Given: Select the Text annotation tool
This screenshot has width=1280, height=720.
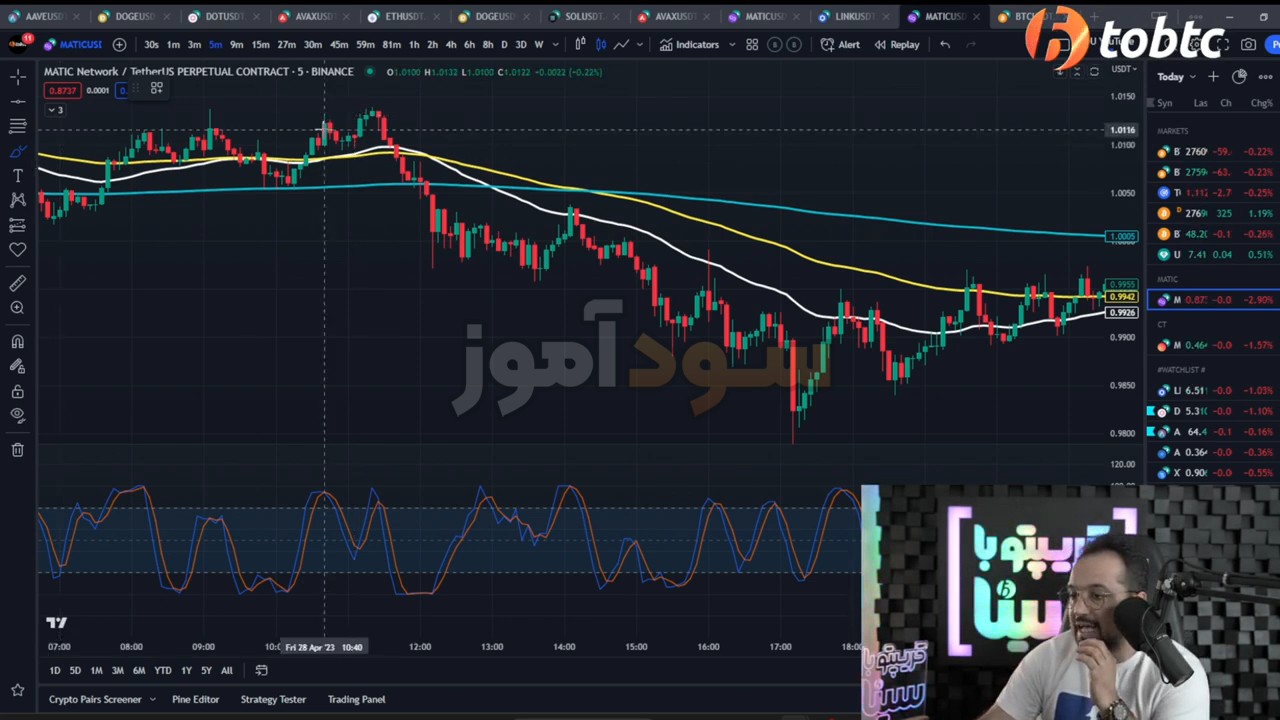Looking at the screenshot, I should [18, 176].
